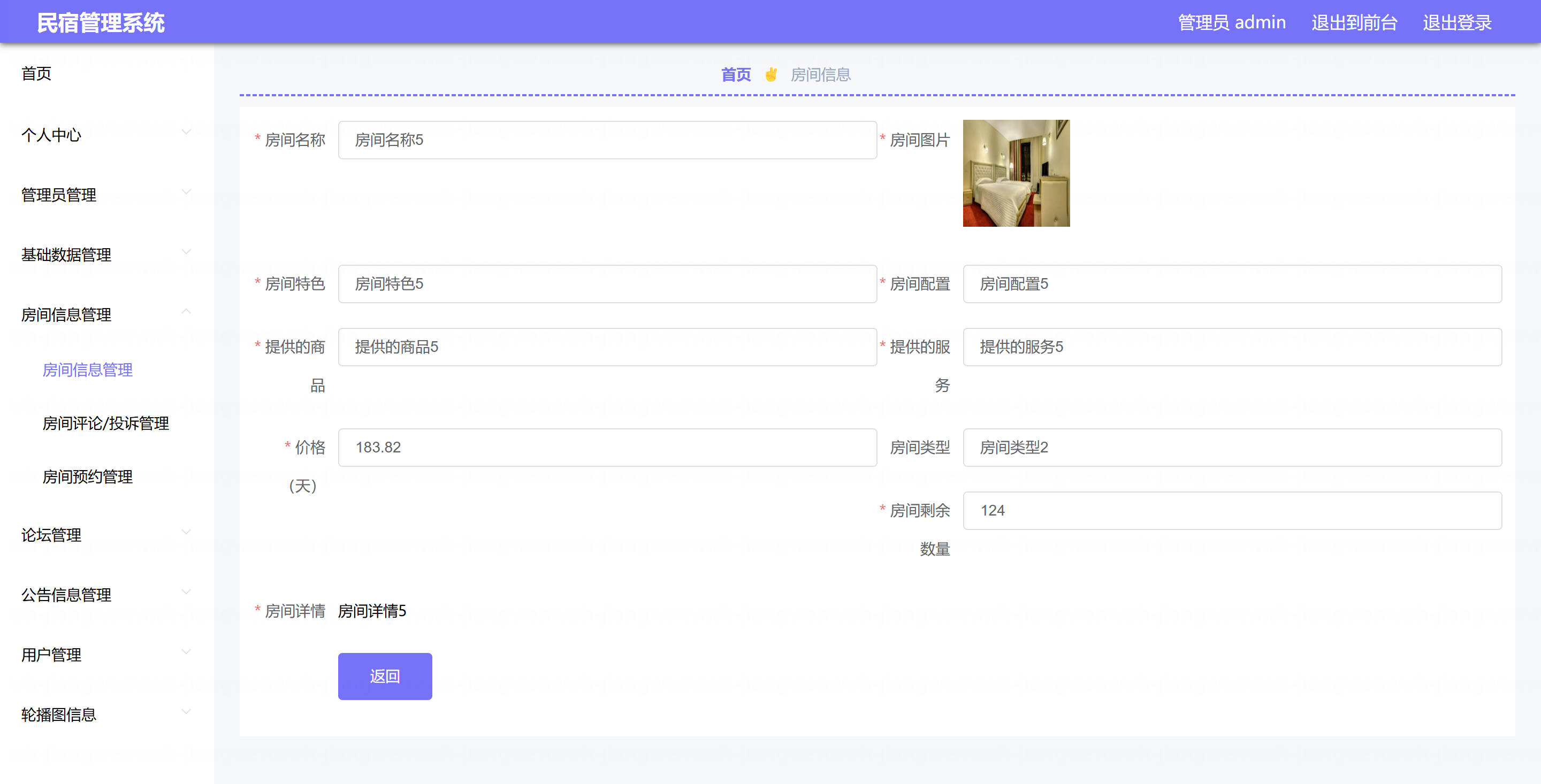The image size is (1541, 784).
Task: Expand the 公告信息管理 menu chevron
Action: [x=186, y=592]
